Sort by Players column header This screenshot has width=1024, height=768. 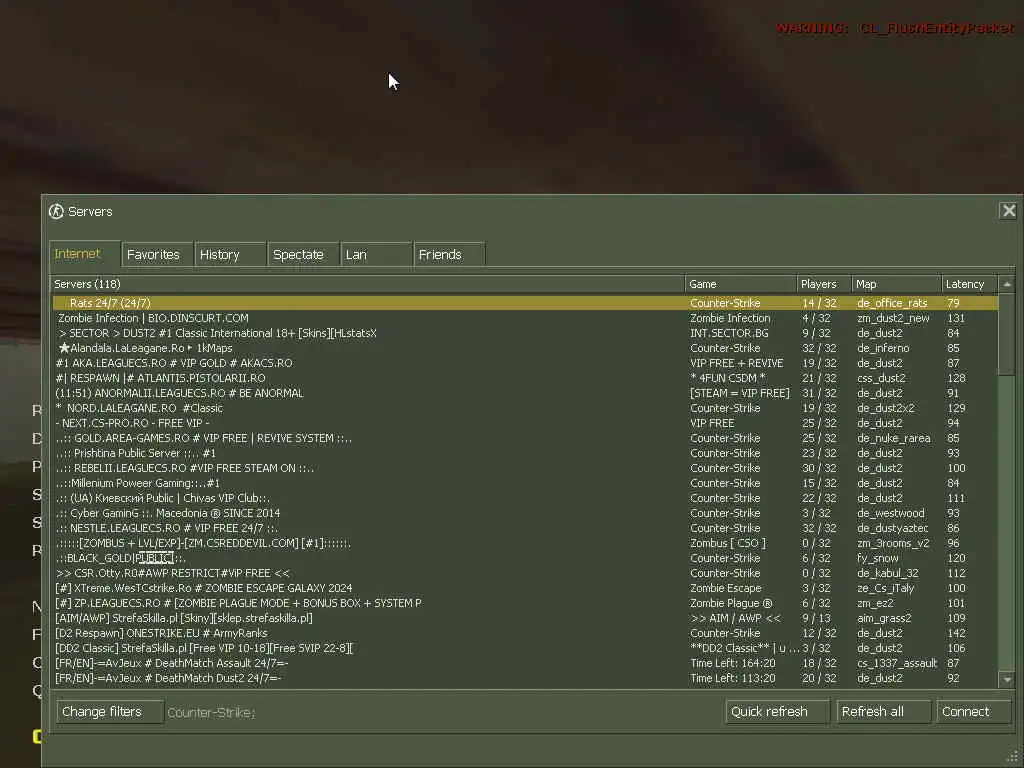coord(824,284)
